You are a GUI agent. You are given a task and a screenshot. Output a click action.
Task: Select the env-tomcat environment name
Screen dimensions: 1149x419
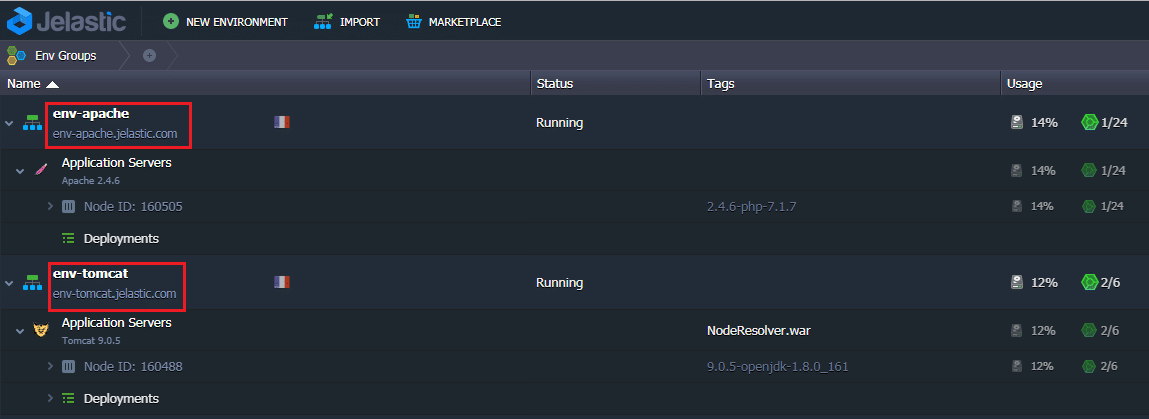click(x=91, y=273)
